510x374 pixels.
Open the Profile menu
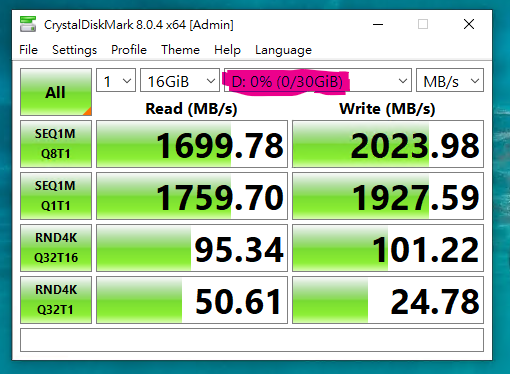(129, 50)
